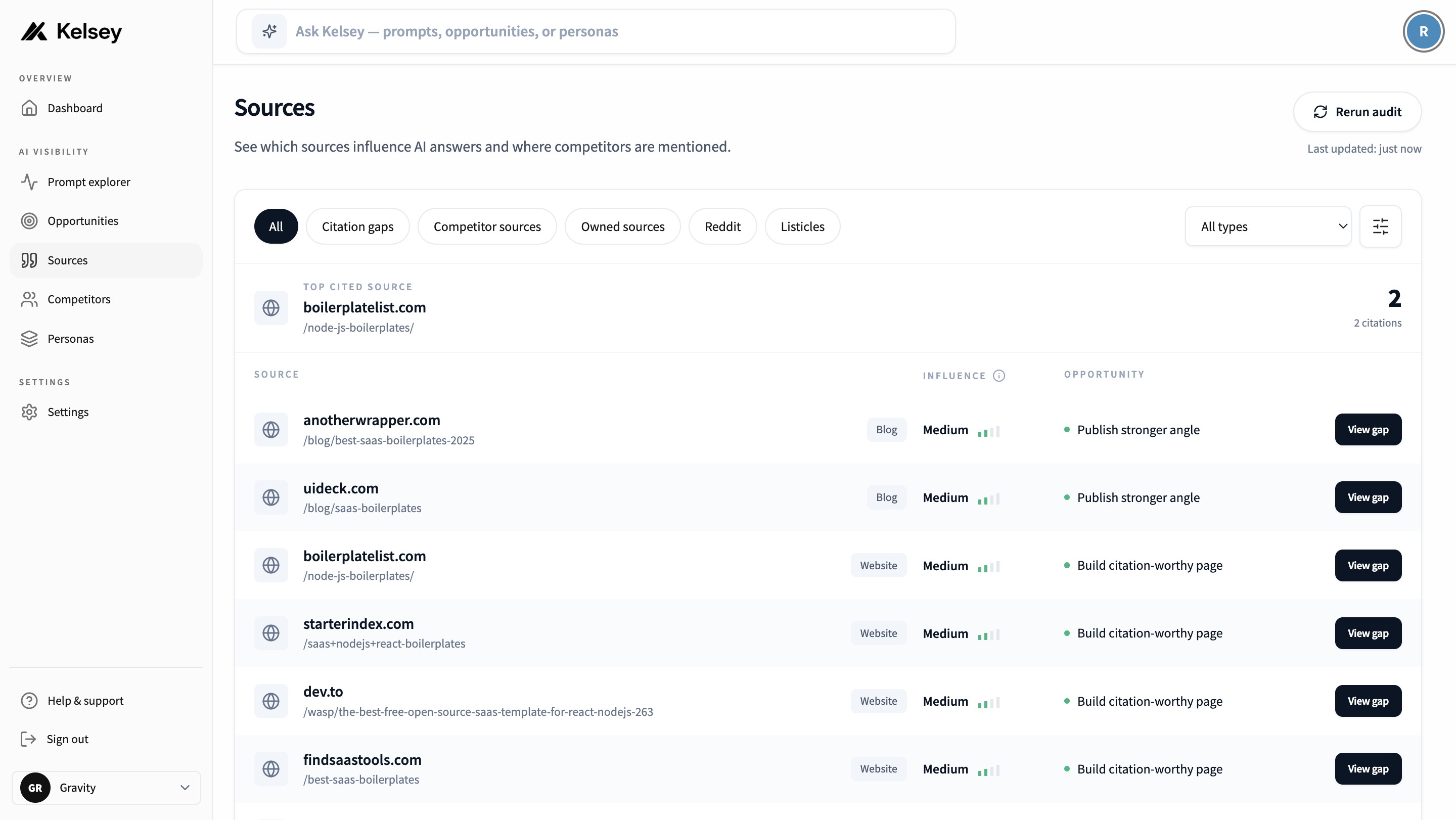
Task: Open Settings from sidebar
Action: pos(106,412)
